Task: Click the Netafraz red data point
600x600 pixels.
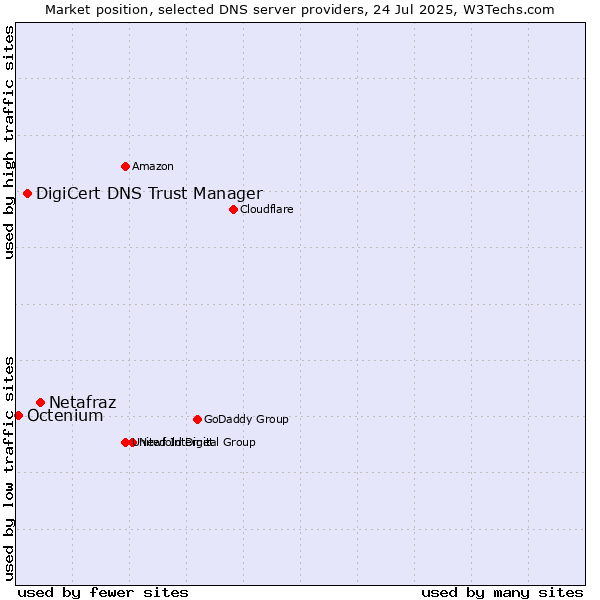Action: point(41,403)
